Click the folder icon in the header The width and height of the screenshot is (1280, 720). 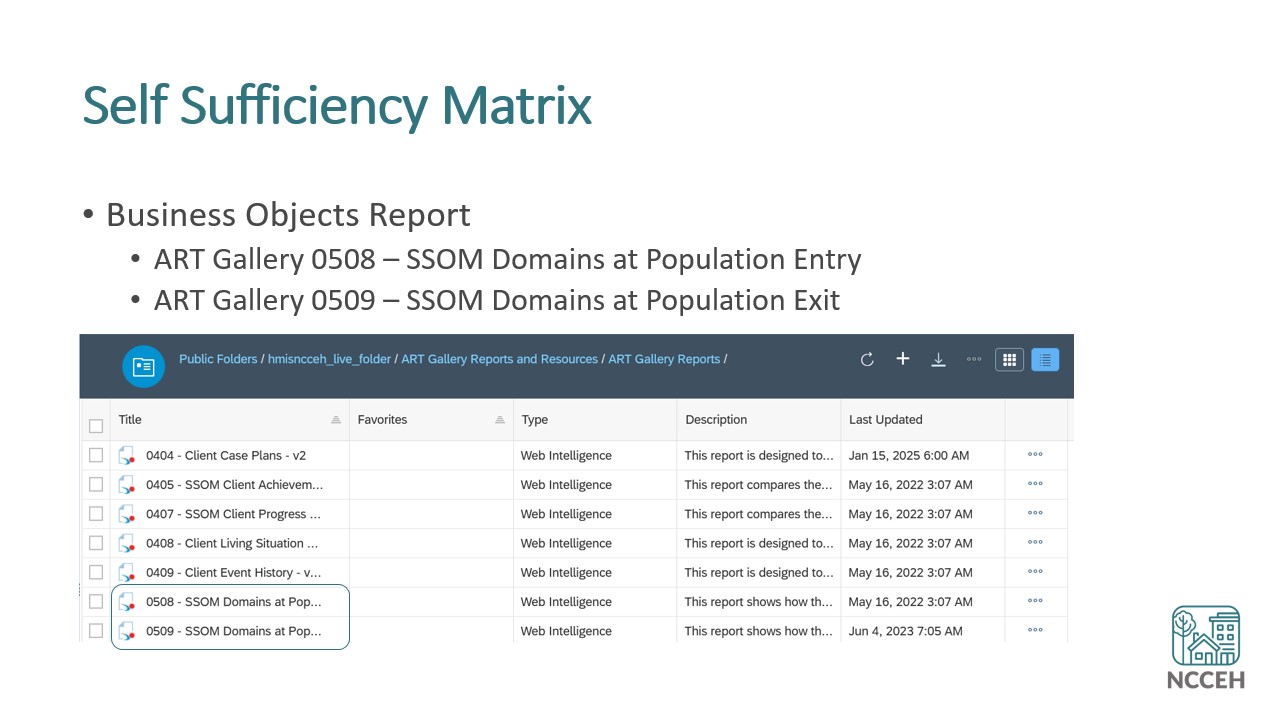[143, 366]
